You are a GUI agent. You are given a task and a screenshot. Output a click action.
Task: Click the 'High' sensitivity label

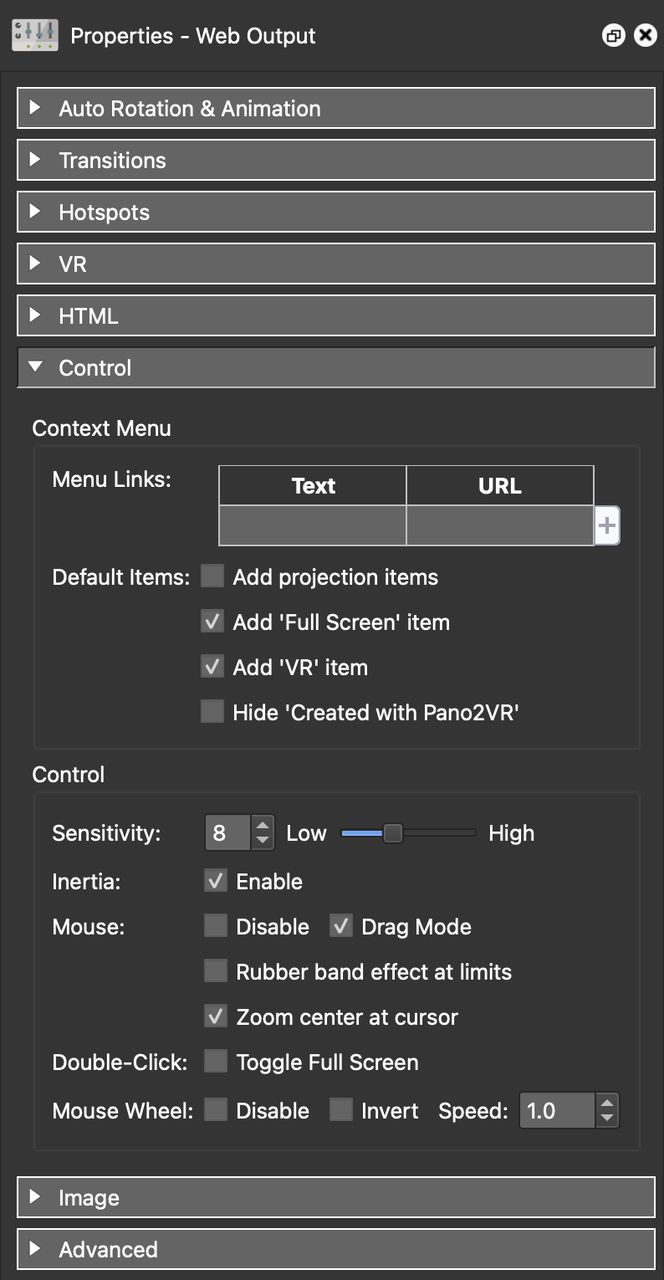pyautogui.click(x=511, y=833)
